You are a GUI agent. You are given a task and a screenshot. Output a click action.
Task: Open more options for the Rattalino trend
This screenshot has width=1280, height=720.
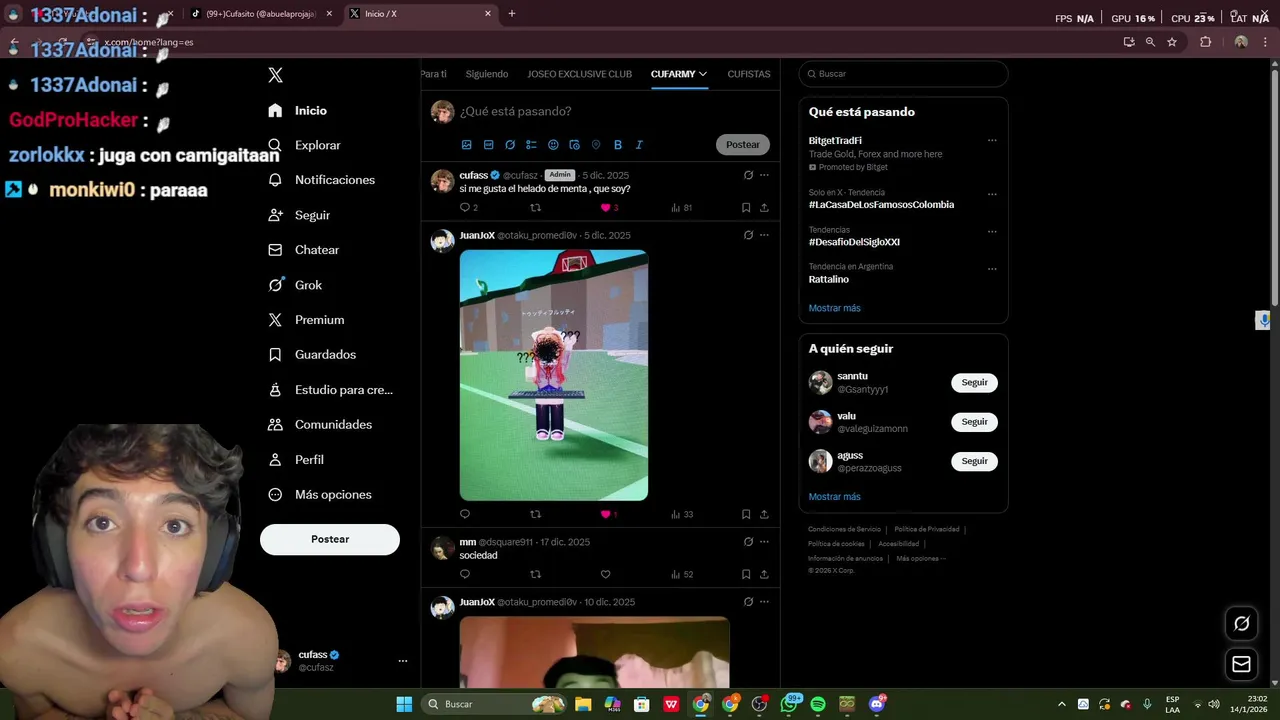992,268
